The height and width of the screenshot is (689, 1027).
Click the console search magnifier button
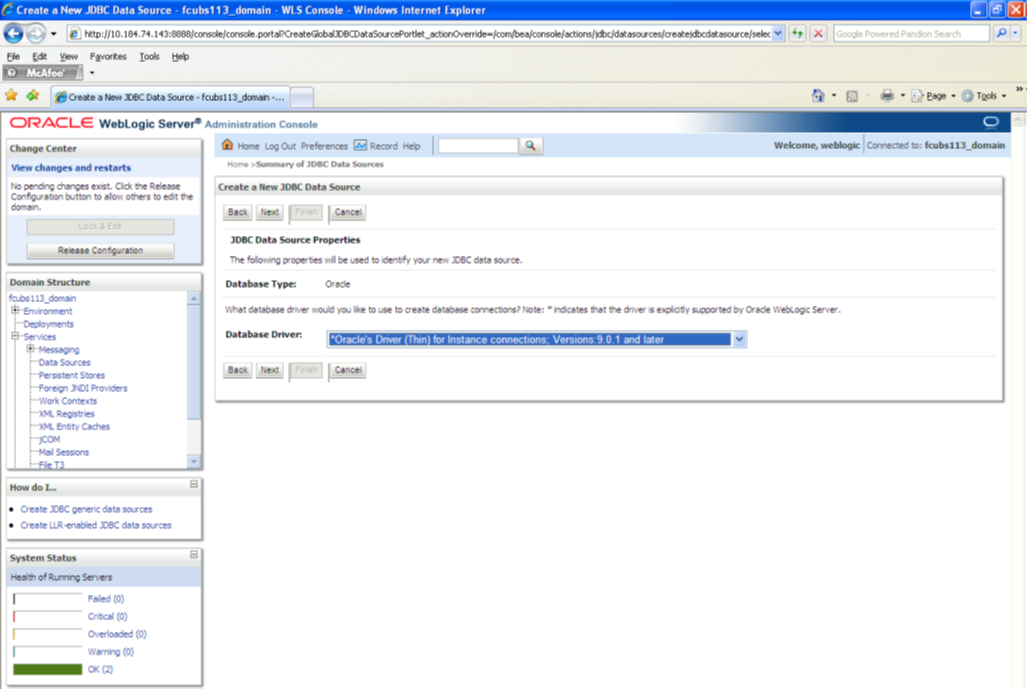coord(531,145)
